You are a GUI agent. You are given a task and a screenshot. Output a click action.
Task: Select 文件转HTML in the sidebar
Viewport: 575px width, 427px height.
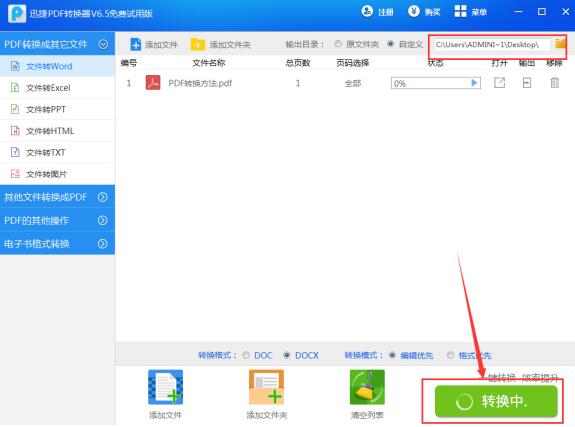tap(58, 131)
